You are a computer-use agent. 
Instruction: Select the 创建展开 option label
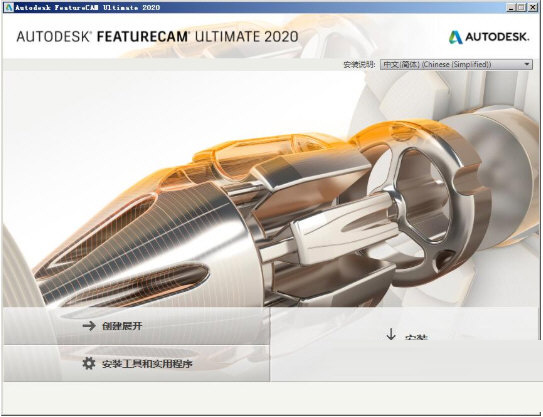[122, 326]
